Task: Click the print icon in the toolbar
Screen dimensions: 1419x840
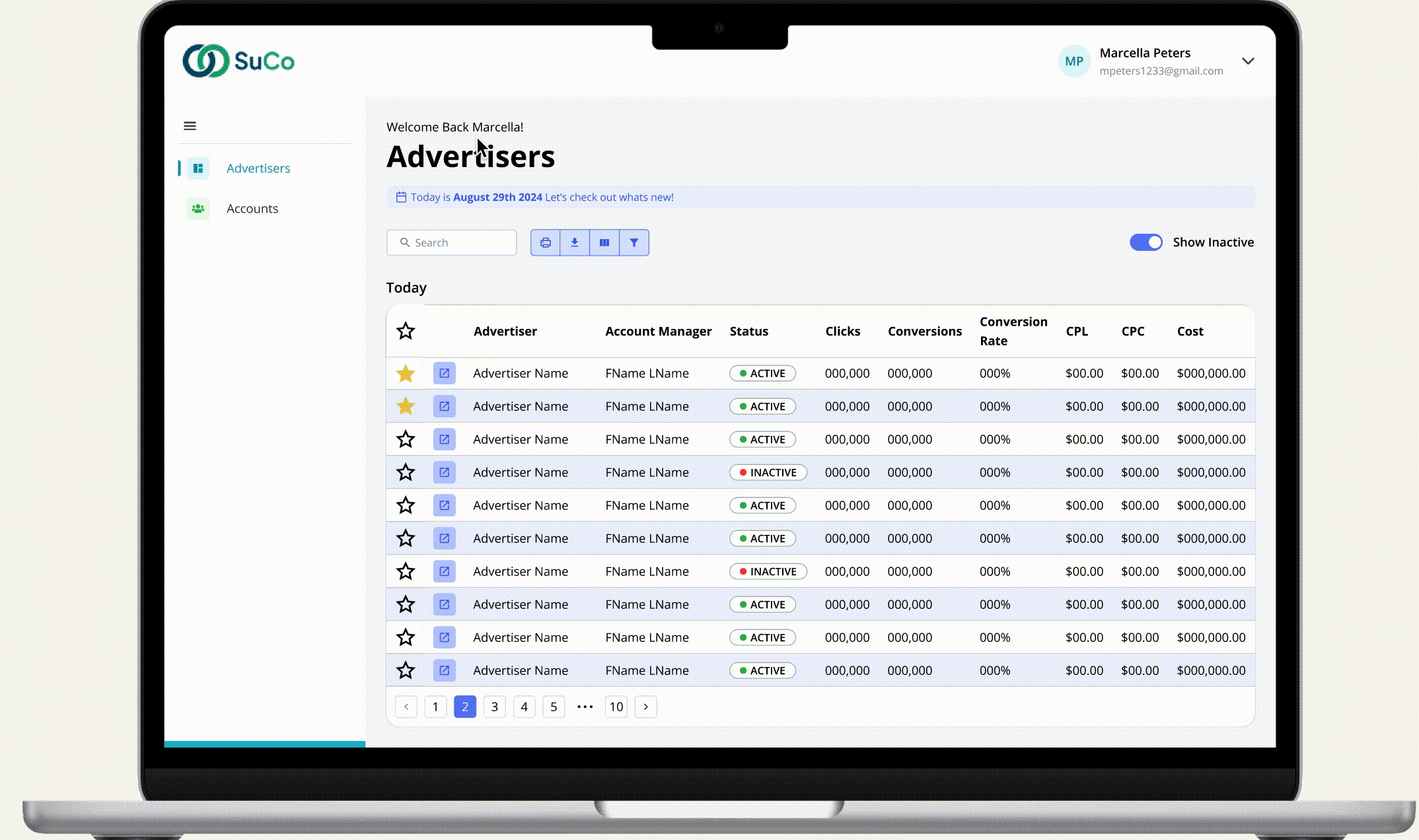Action: point(545,242)
